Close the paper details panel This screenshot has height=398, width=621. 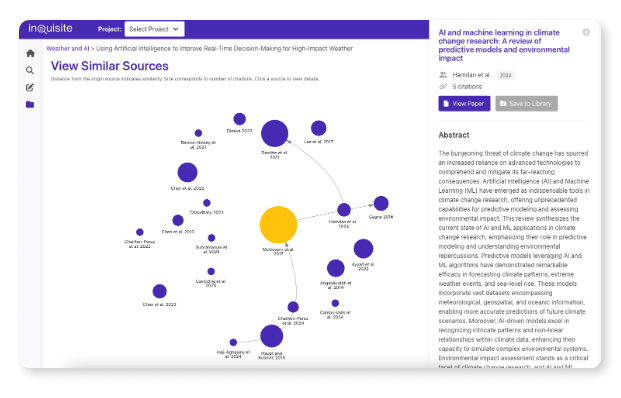coord(586,32)
